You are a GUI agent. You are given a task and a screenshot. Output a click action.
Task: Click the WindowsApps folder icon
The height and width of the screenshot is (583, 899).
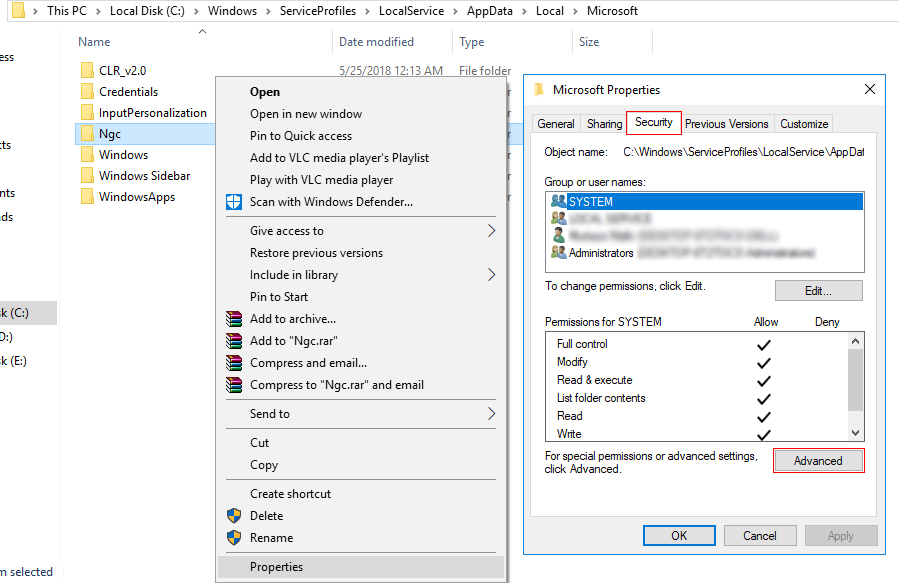[x=87, y=197]
